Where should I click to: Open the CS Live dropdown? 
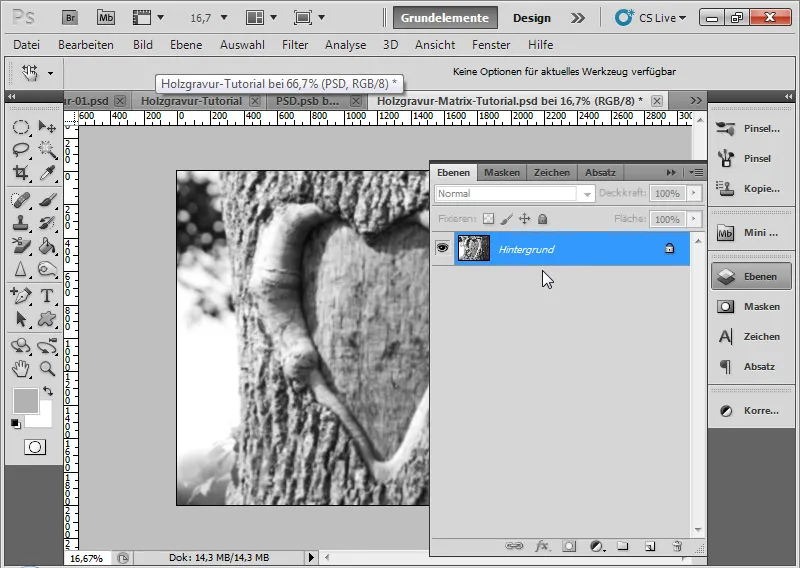click(x=650, y=18)
